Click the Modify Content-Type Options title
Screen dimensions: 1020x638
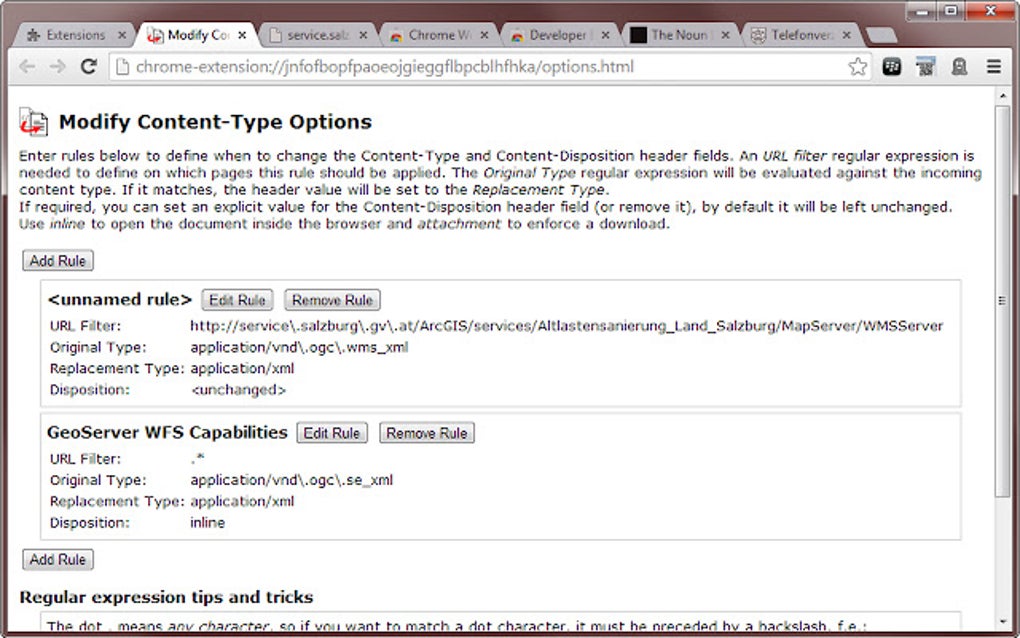click(x=215, y=122)
